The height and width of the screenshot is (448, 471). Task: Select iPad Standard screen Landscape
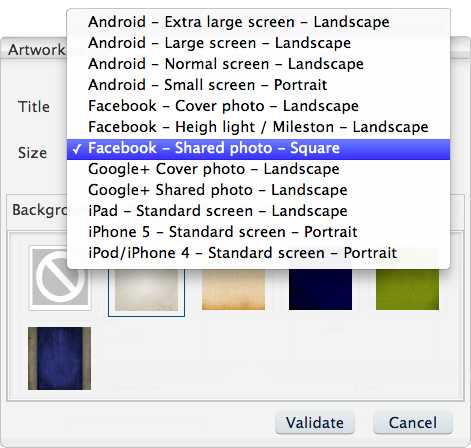click(258, 211)
